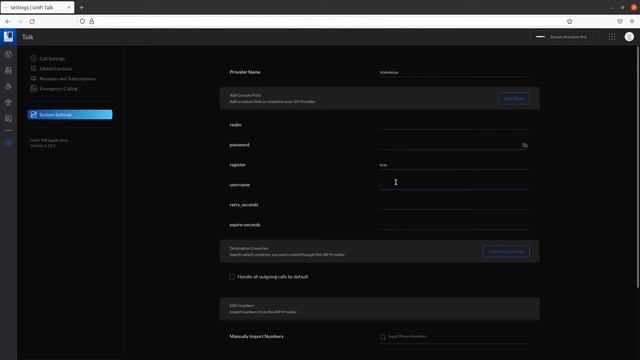This screenshot has width=640, height=360.
Task: Toggle password visibility eye icon
Action: (525, 145)
